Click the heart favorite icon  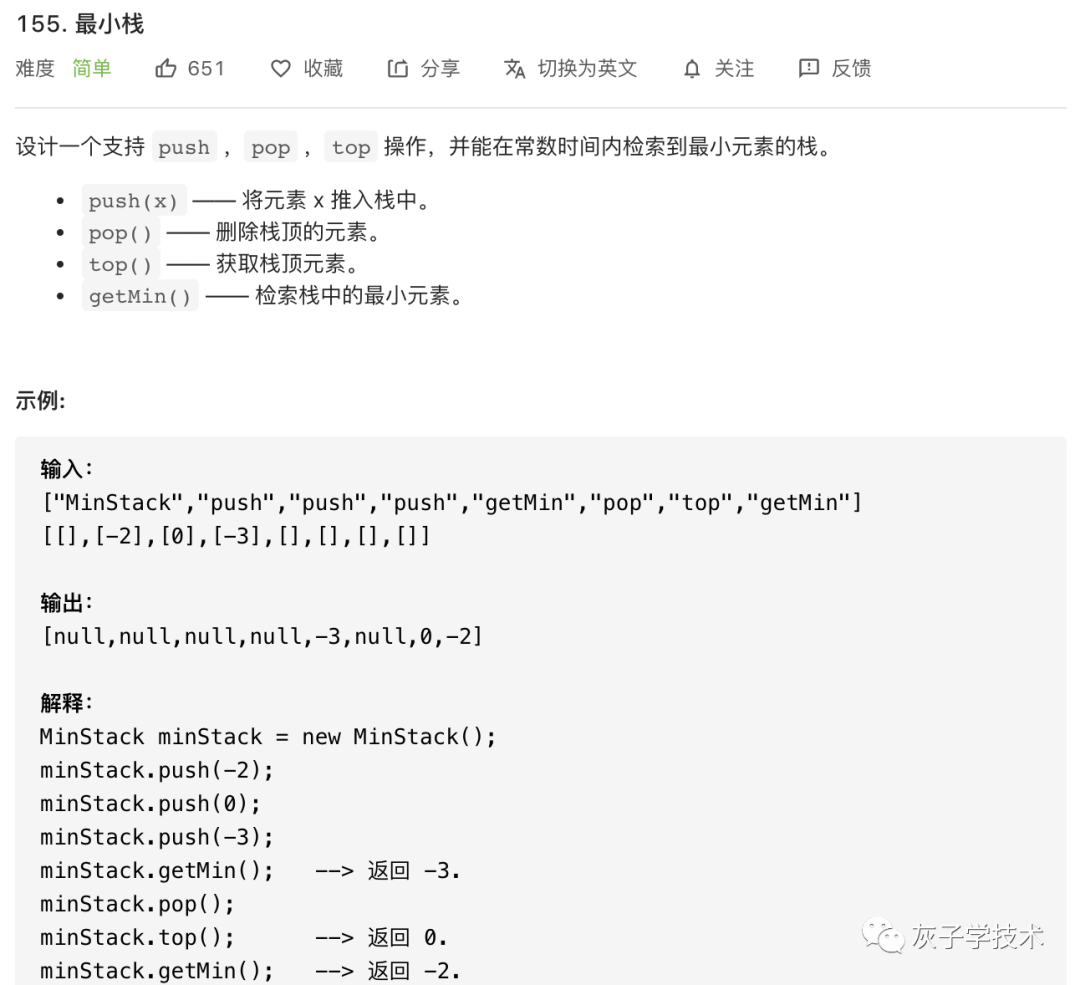281,69
